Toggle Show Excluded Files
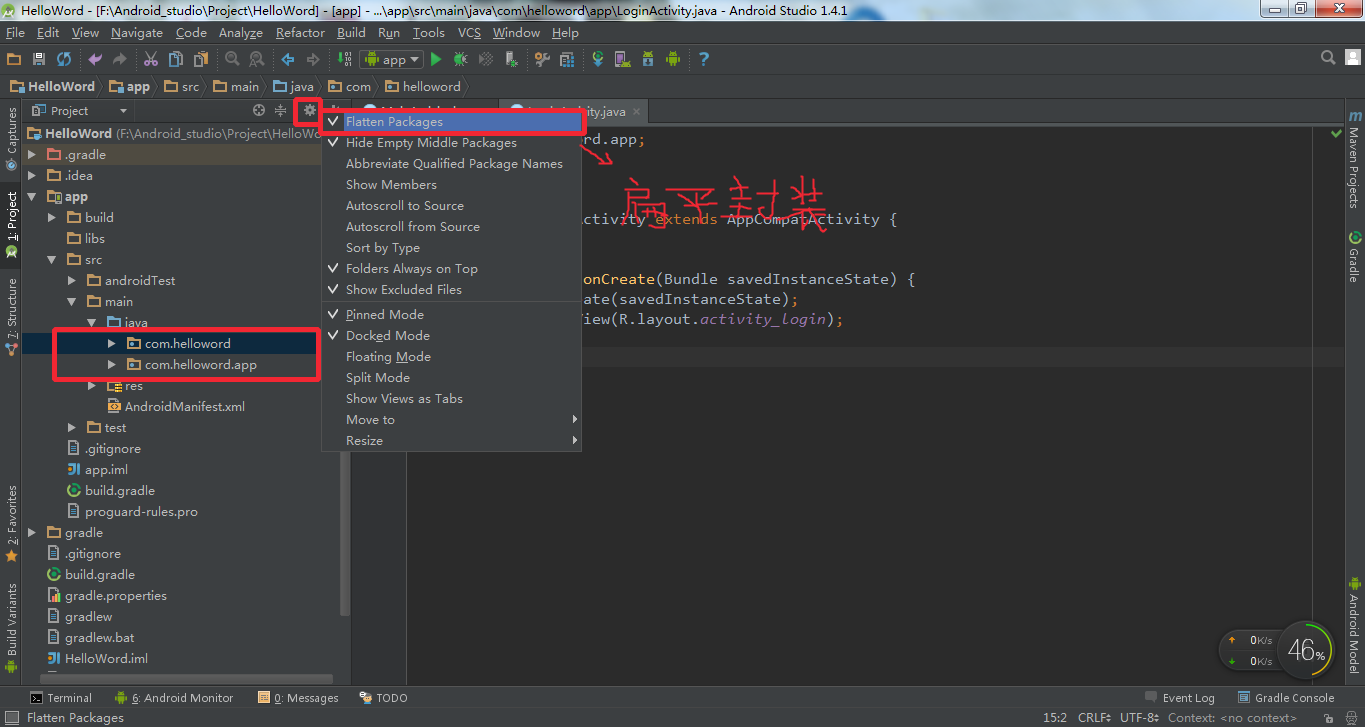 (x=452, y=290)
